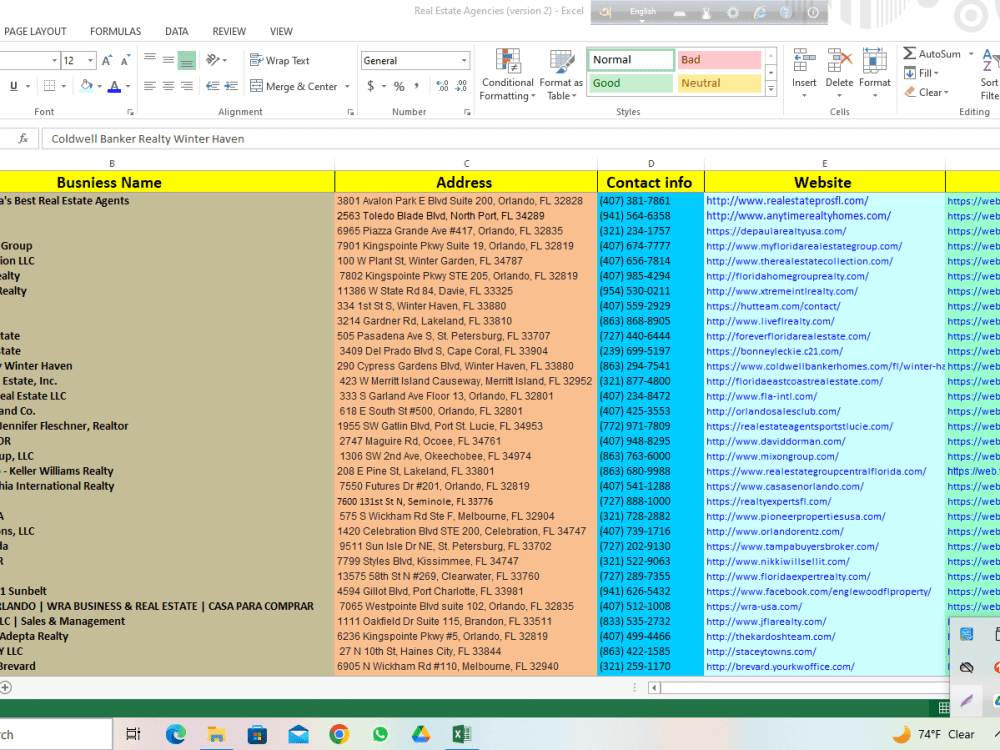Open the fill color dropdown arrow
The image size is (1000, 750).
click(x=100, y=86)
